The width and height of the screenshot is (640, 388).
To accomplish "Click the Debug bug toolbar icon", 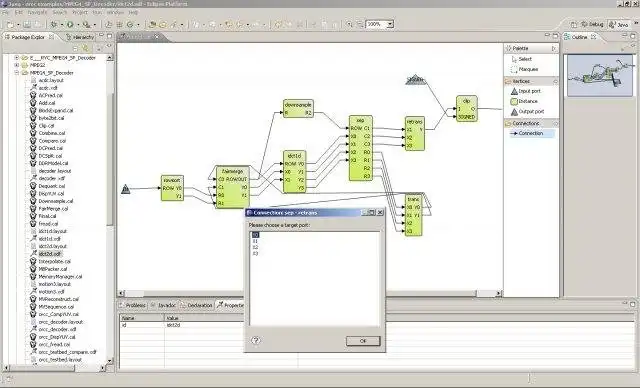I will click(x=54, y=24).
